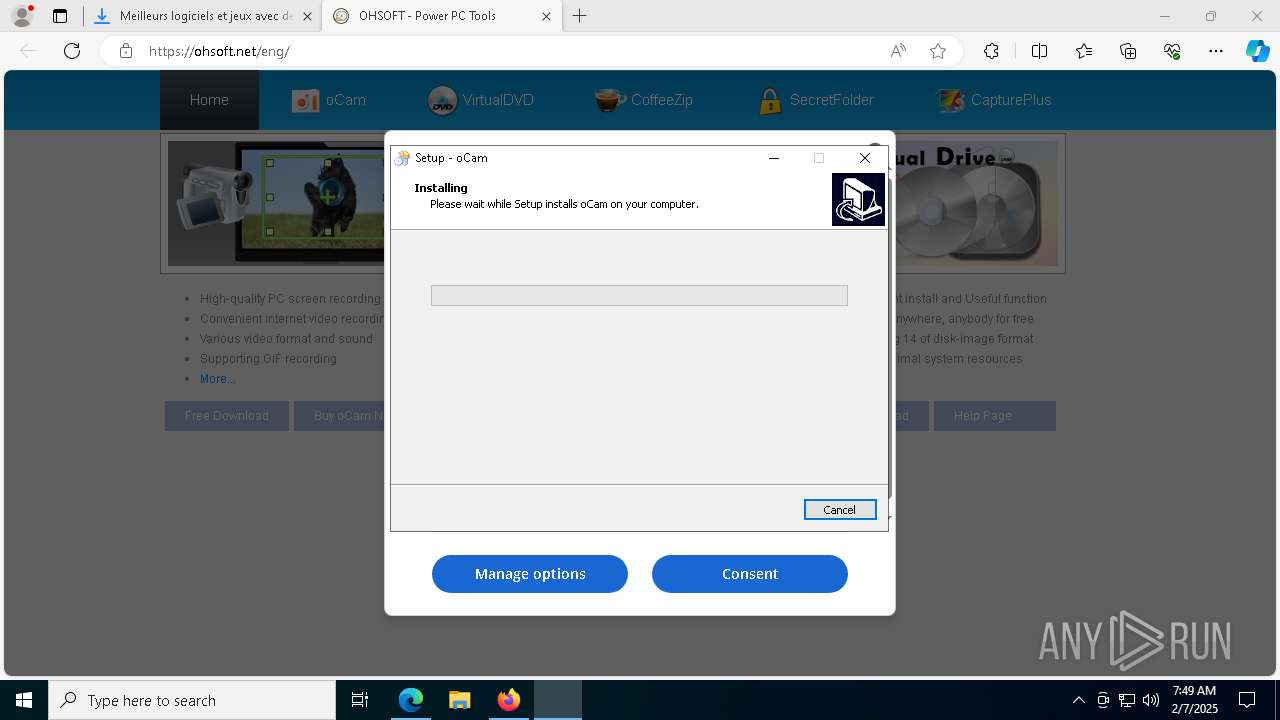Show hidden system tray icons

click(1078, 700)
